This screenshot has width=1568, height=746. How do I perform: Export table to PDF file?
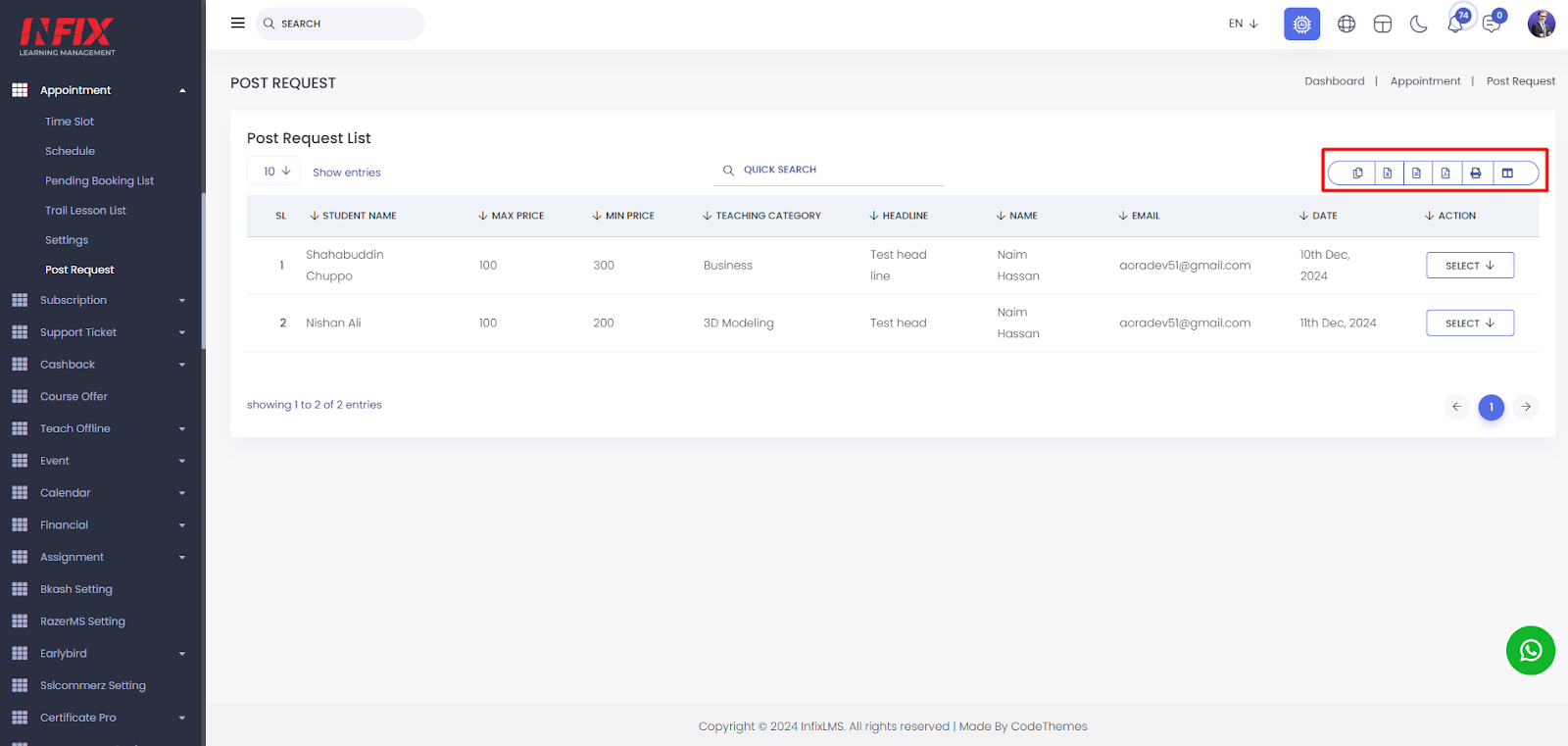click(1445, 174)
